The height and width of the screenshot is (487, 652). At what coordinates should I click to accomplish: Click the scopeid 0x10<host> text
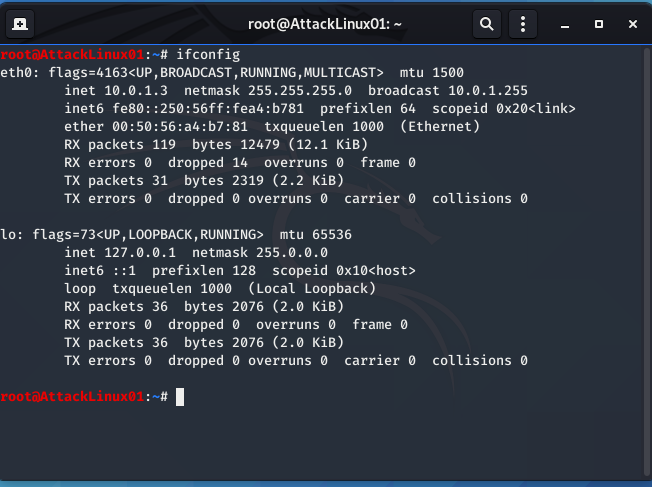(x=344, y=271)
